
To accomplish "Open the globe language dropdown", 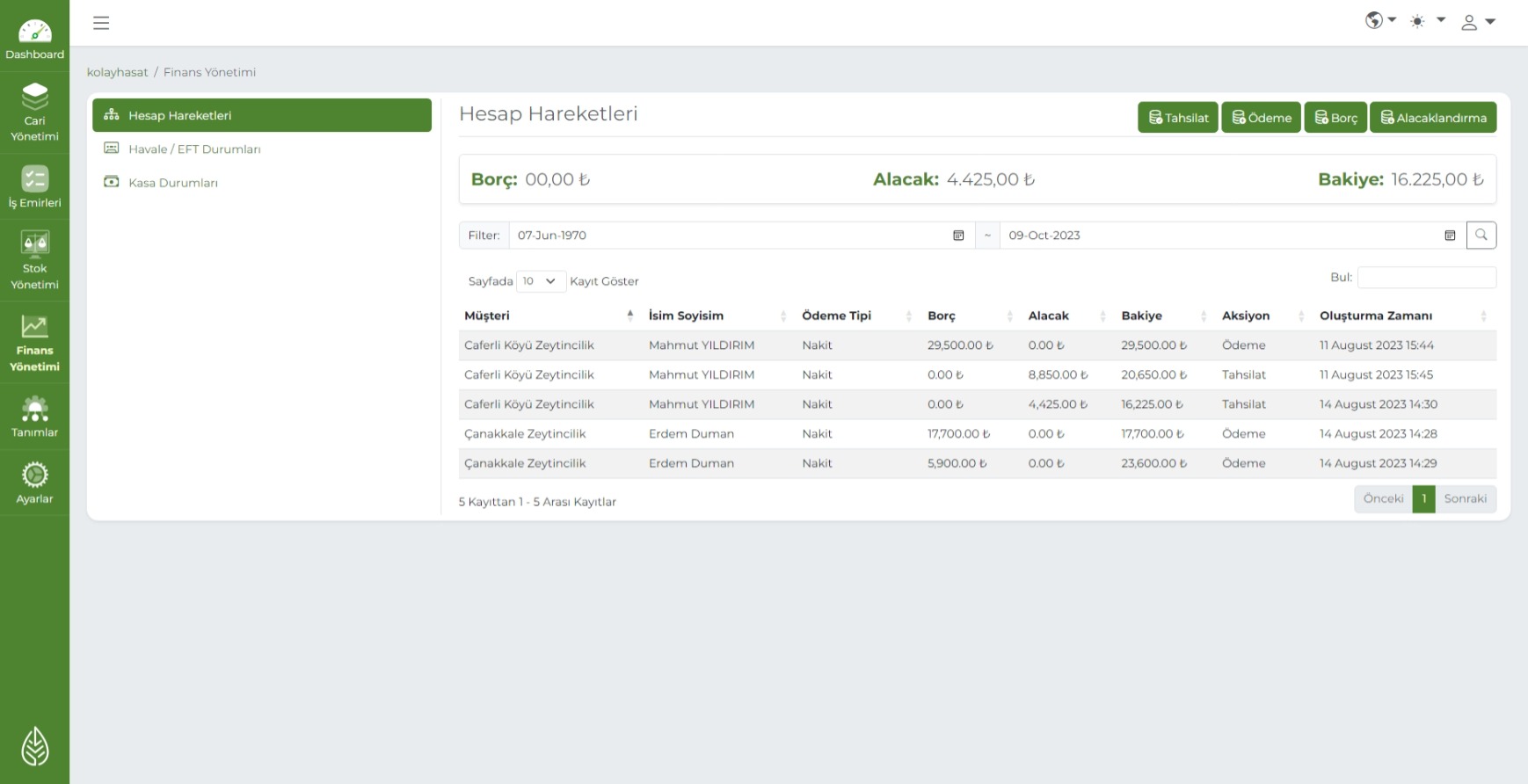I will pyautogui.click(x=1380, y=20).
